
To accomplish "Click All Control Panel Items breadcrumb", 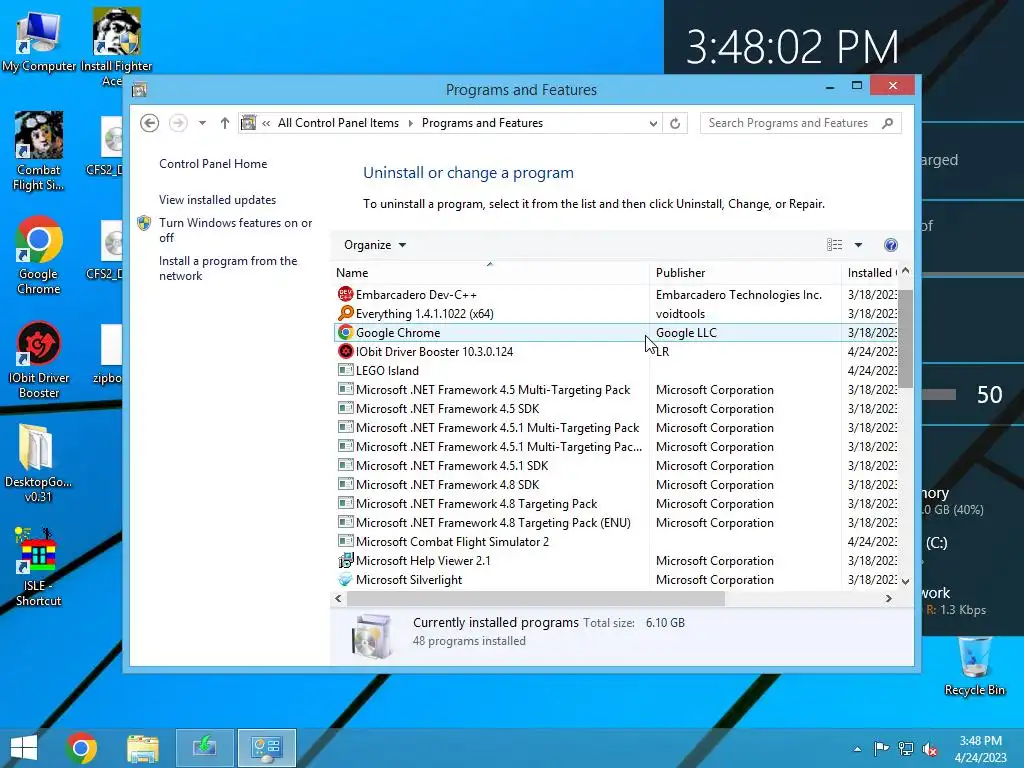I will click(x=338, y=123).
